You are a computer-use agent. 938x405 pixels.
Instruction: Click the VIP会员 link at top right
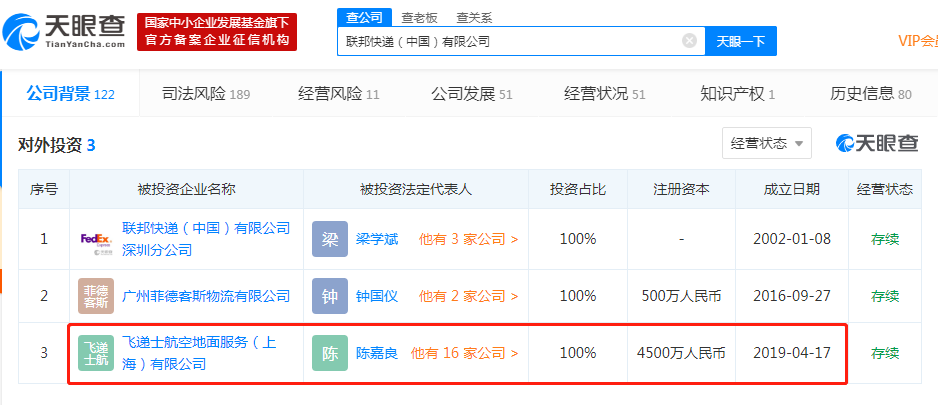point(918,41)
